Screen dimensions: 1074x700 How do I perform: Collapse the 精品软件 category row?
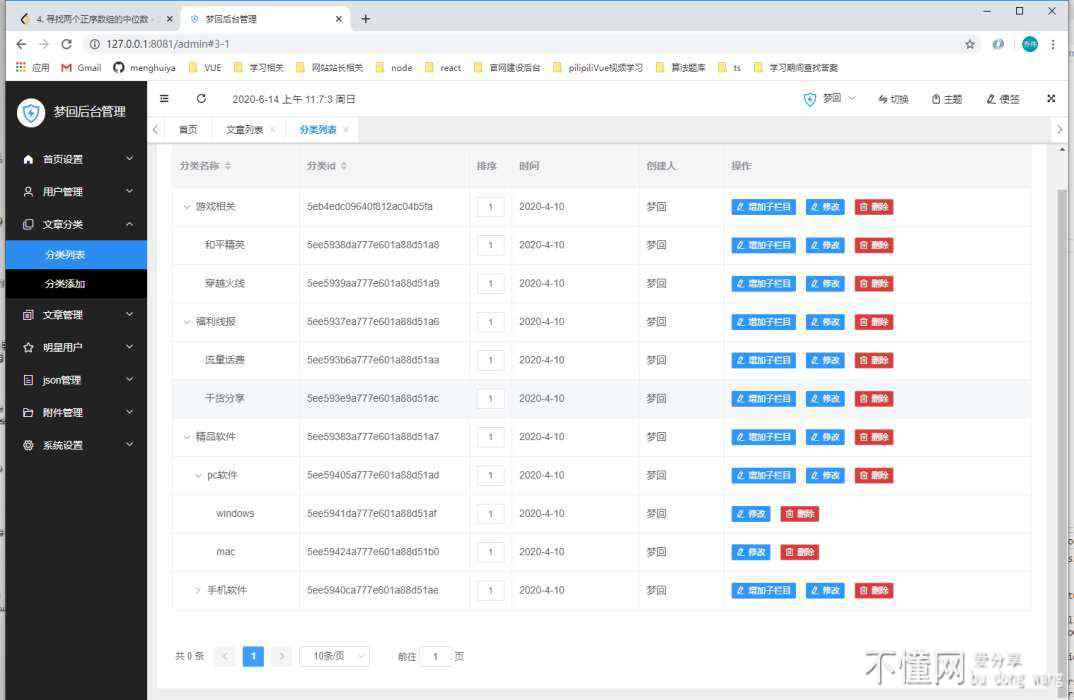(186, 437)
